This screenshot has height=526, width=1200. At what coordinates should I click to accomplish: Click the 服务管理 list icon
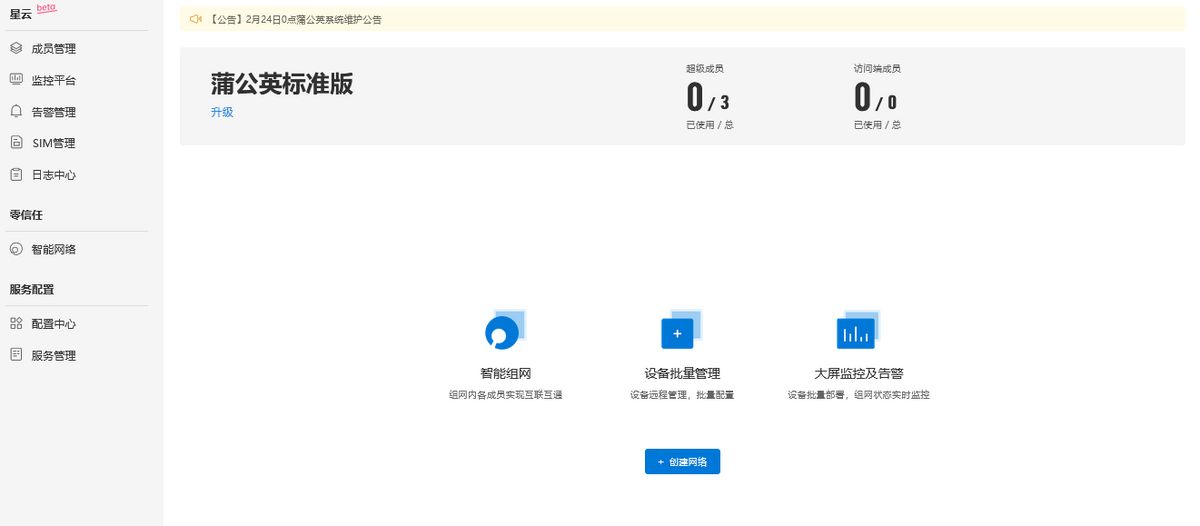tap(16, 355)
